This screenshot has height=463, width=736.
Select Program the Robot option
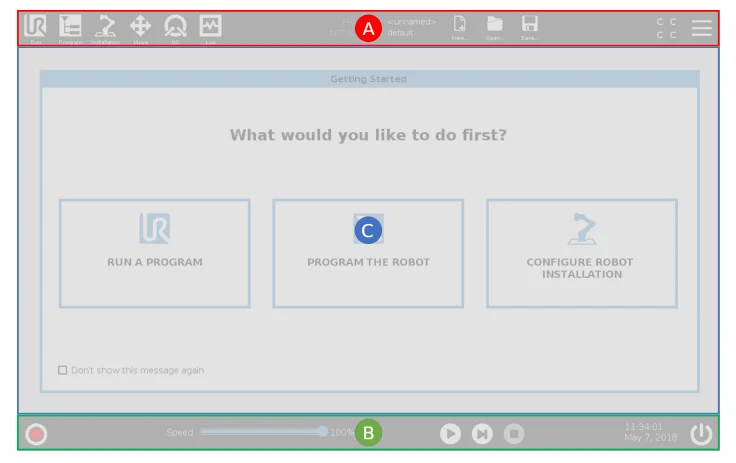pyautogui.click(x=368, y=253)
